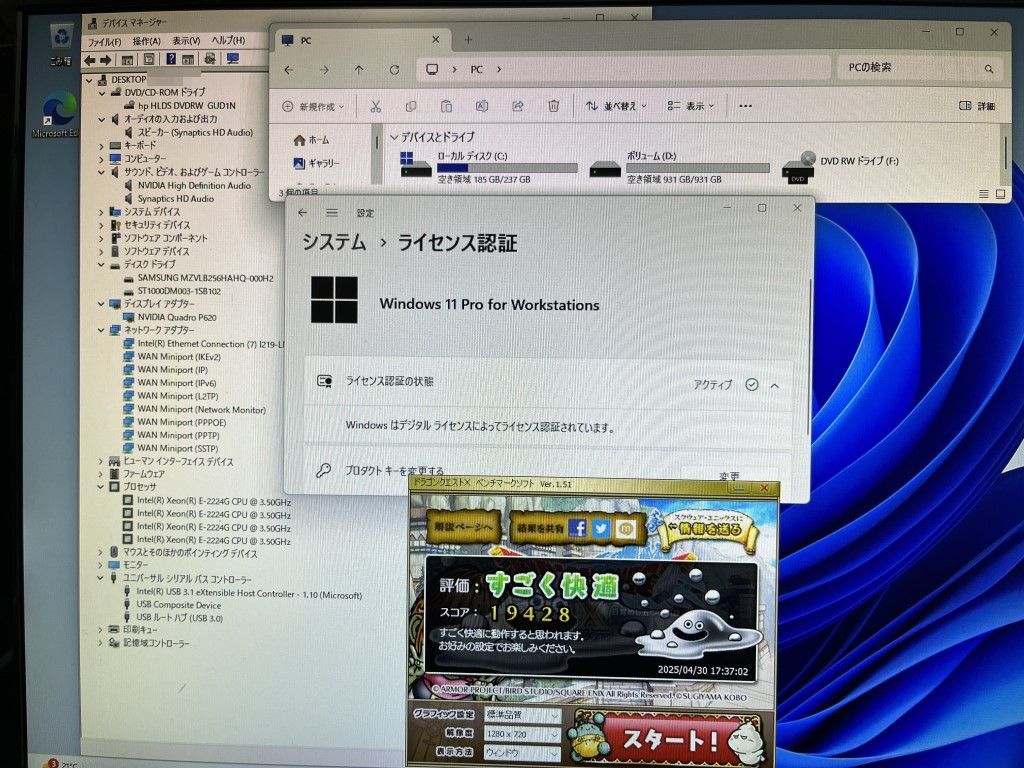Image resolution: width=1024 pixels, height=768 pixels.
Task: Expand the コンピューター node
Action: (x=102, y=159)
